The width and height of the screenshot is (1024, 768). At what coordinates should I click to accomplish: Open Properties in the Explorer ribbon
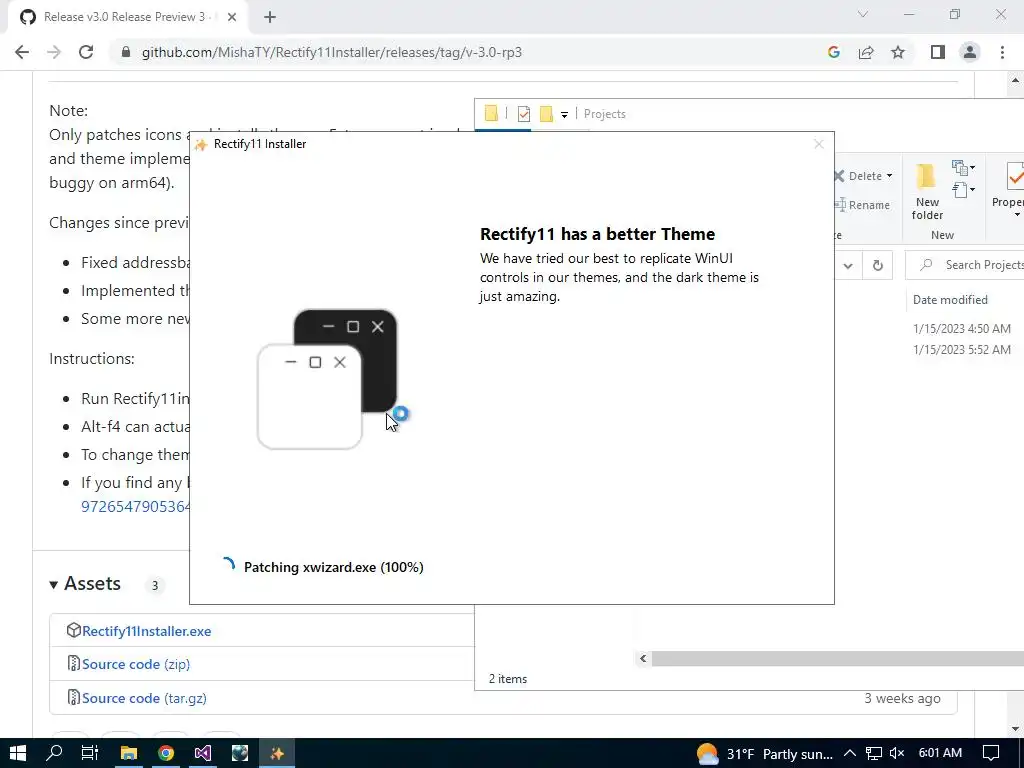[x=1011, y=189]
